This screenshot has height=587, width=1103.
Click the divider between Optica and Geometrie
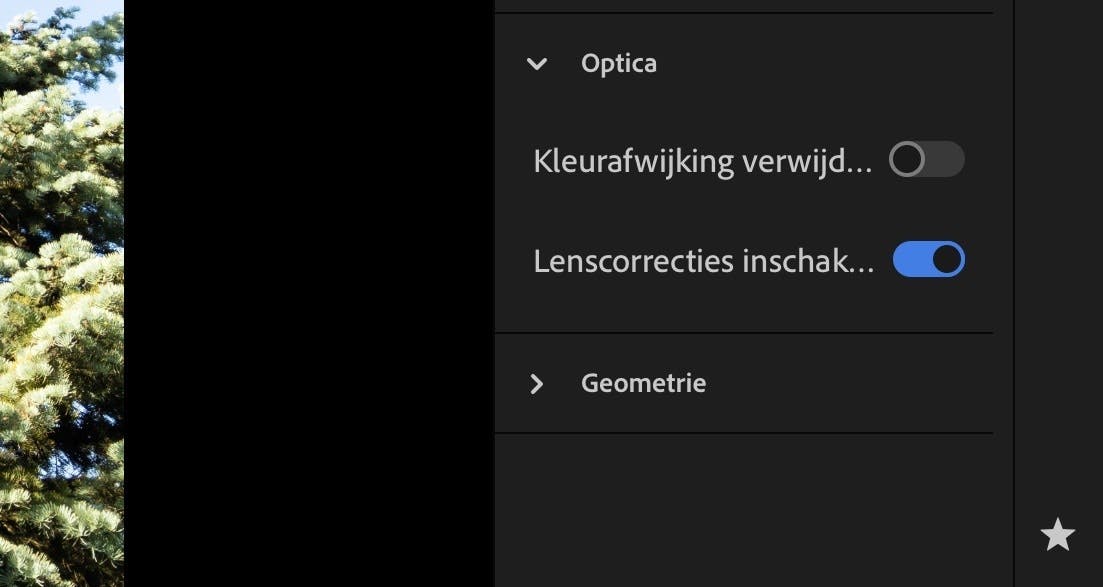743,333
